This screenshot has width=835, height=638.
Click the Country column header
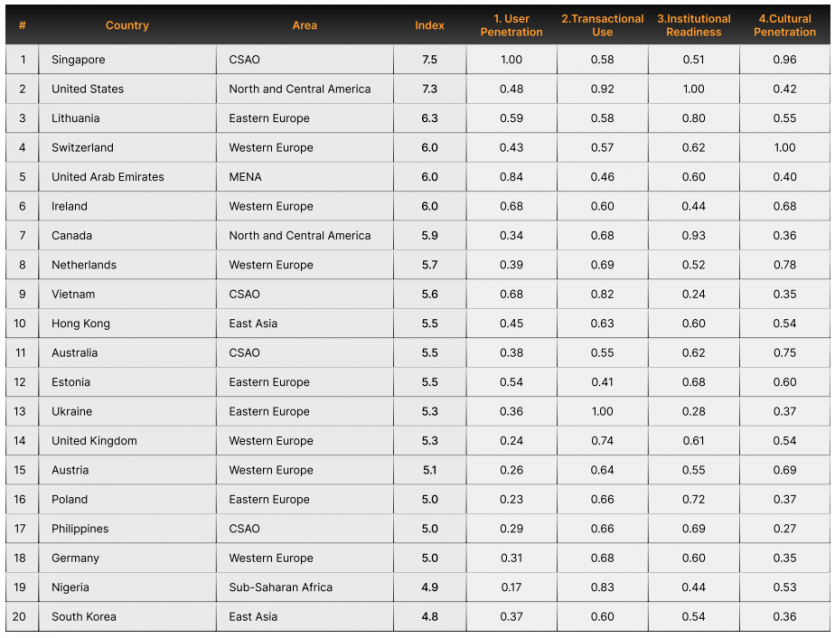tap(127, 25)
